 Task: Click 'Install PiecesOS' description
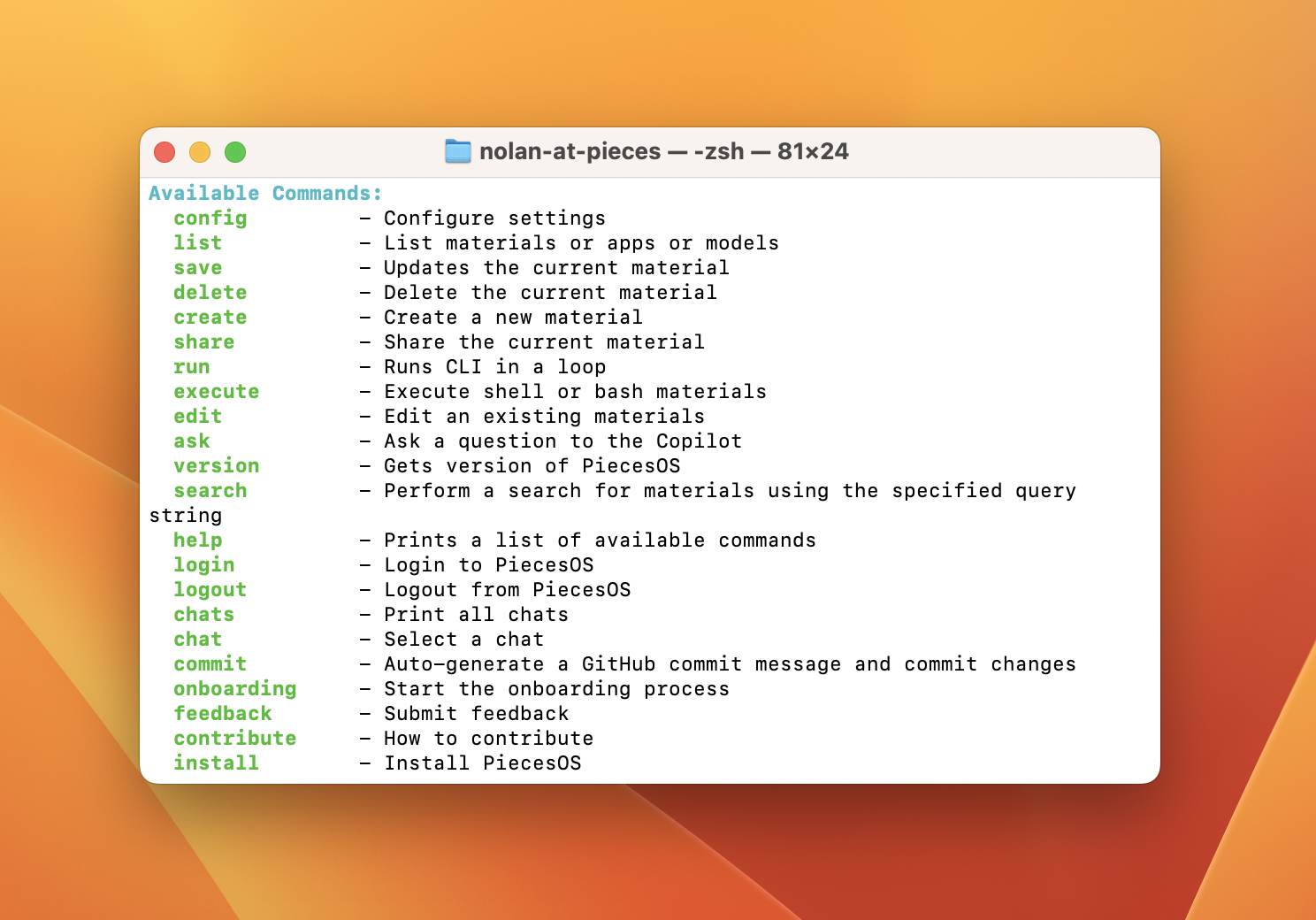483,763
